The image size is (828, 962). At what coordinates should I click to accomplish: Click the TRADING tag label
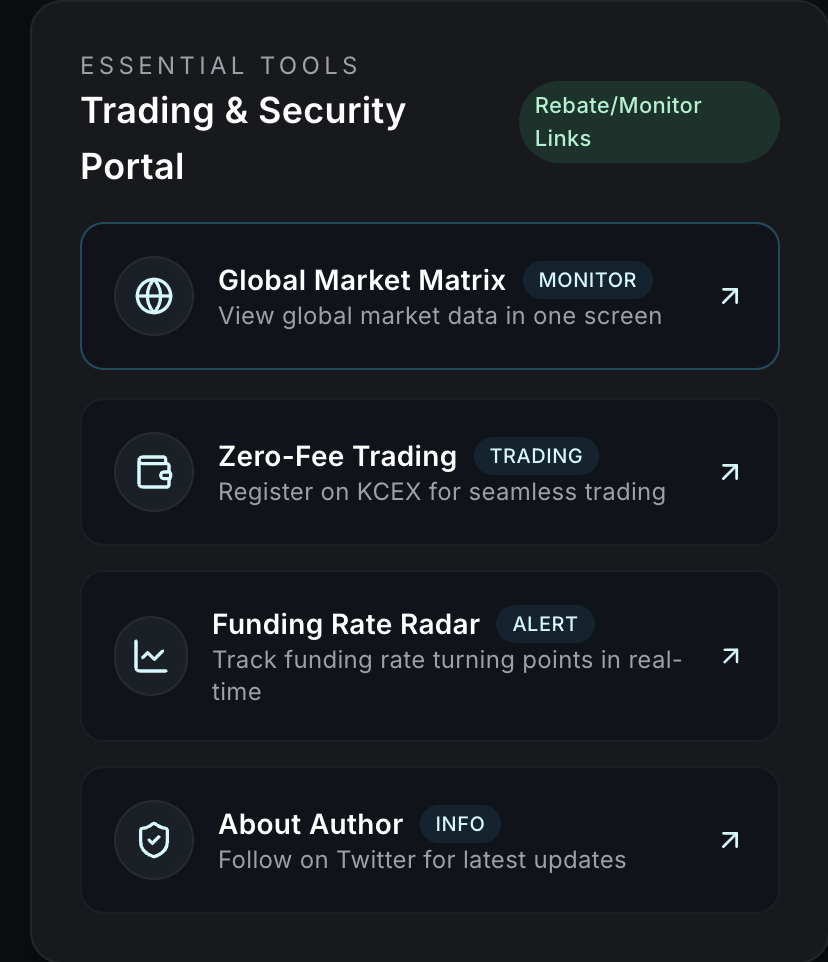click(536, 456)
